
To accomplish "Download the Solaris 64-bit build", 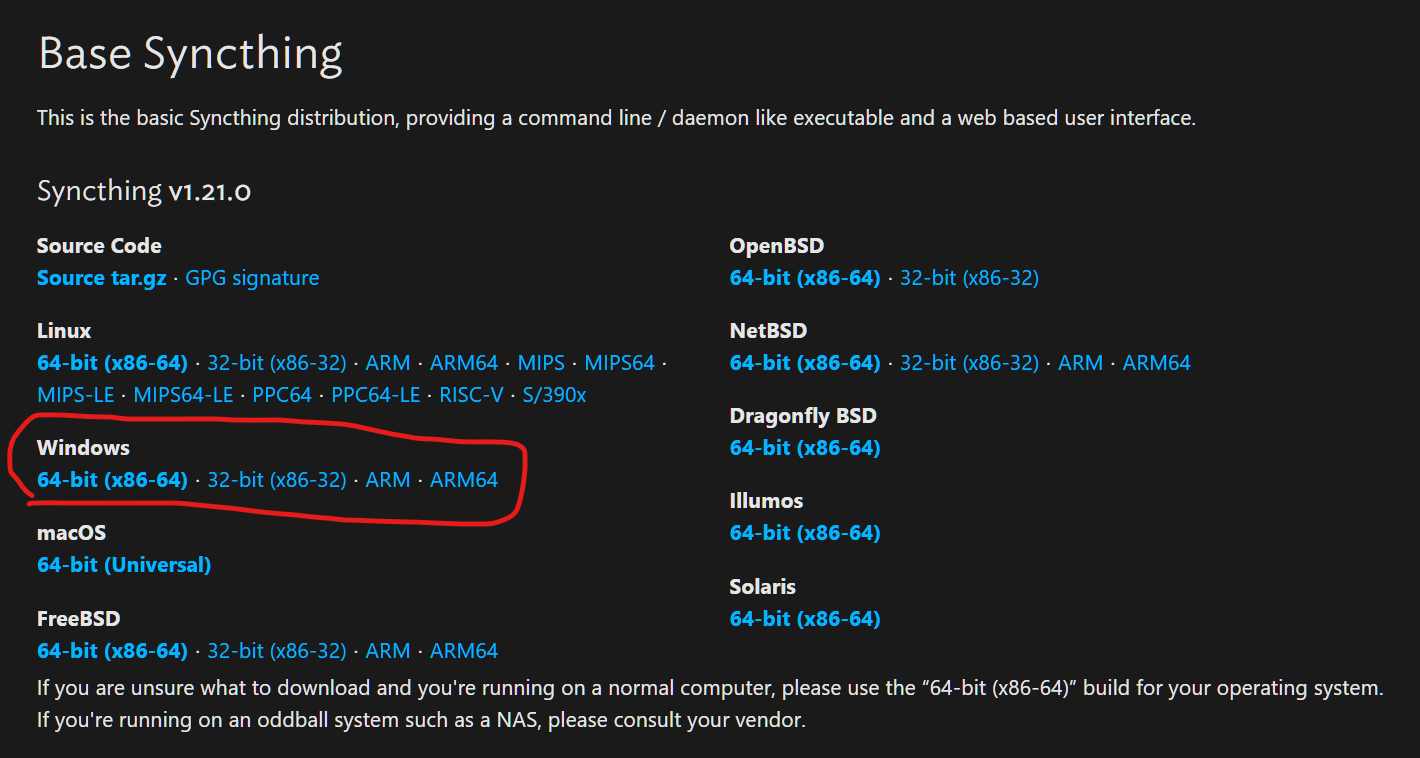I will 805,619.
